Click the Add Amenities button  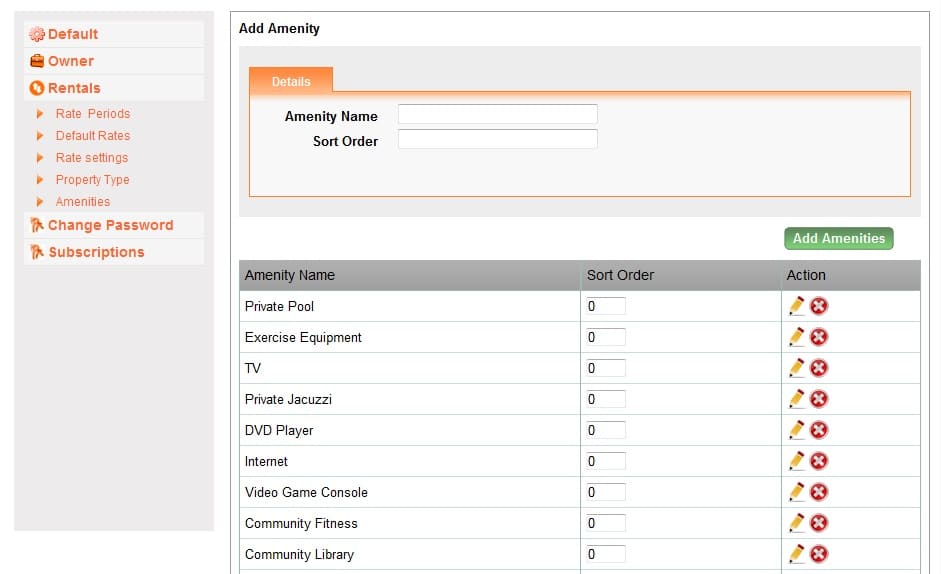(x=838, y=238)
